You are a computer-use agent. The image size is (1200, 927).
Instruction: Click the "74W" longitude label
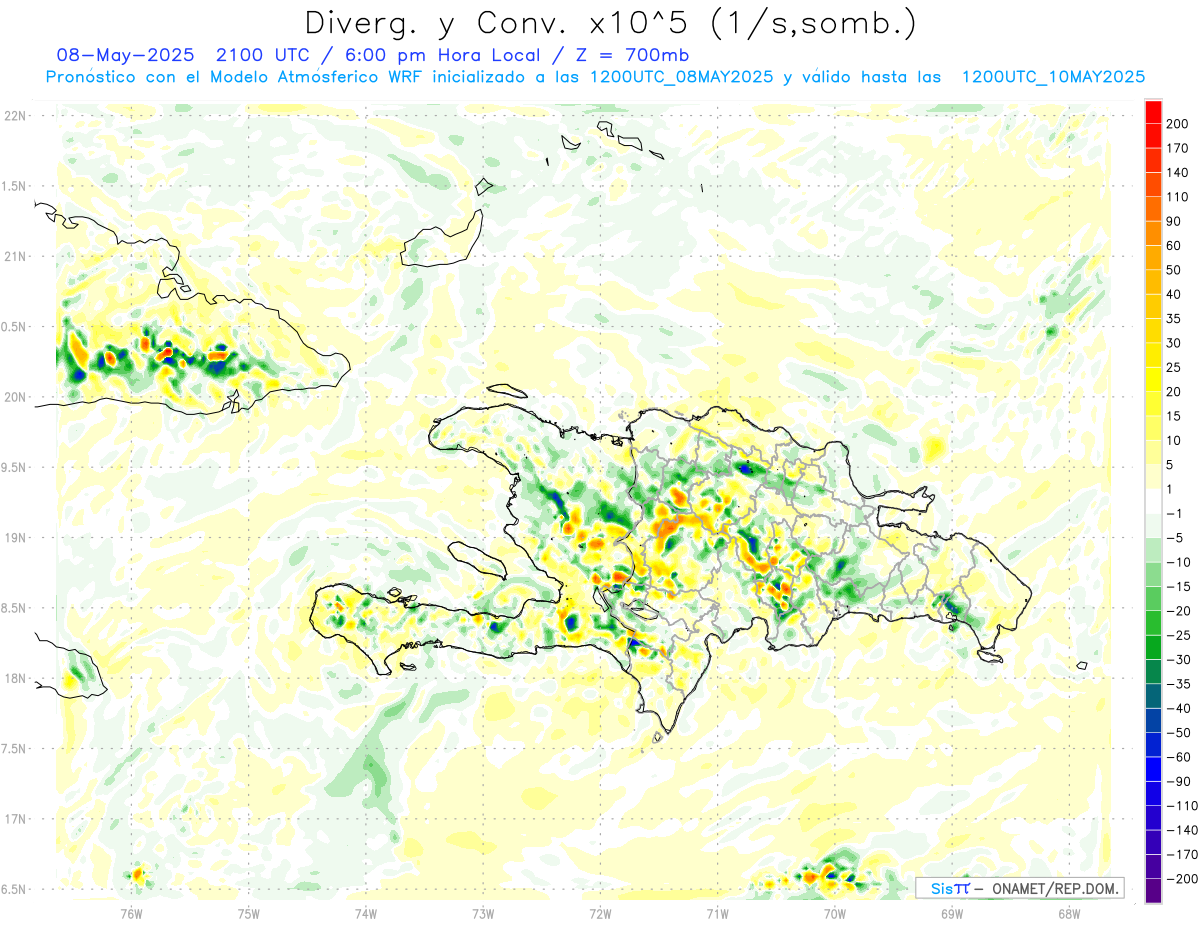[x=366, y=912]
